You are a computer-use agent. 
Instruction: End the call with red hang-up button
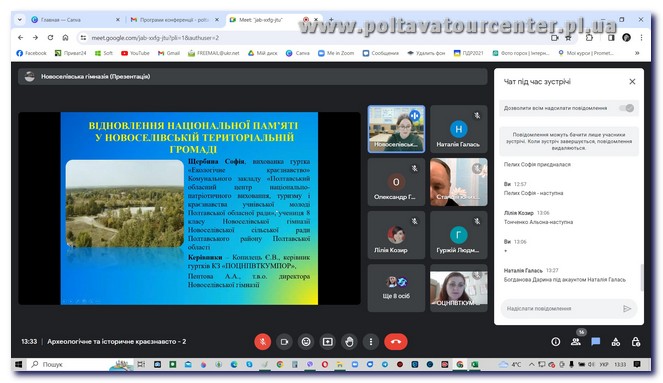pyautogui.click(x=396, y=342)
